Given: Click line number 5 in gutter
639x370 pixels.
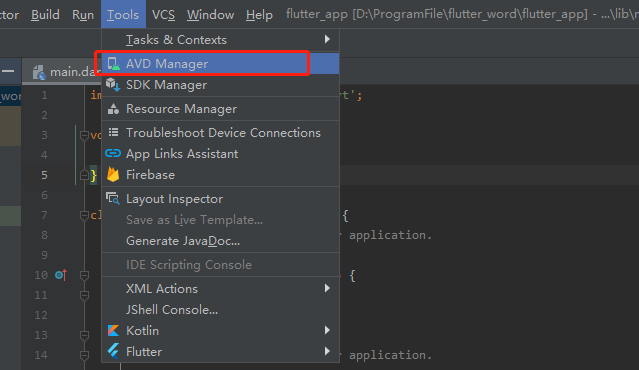Looking at the screenshot, I should (x=44, y=175).
